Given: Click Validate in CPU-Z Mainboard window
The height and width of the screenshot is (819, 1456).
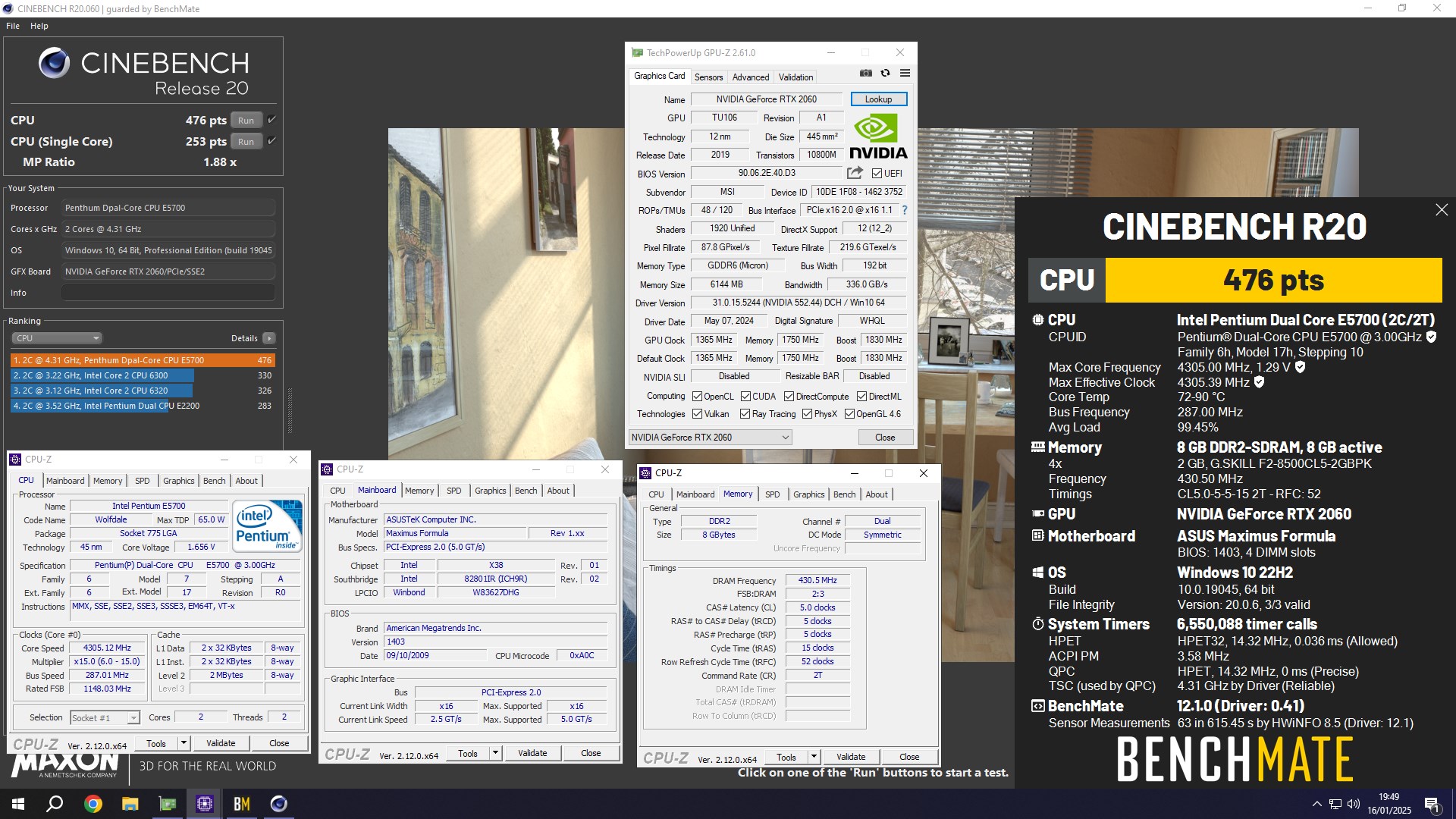Looking at the screenshot, I should click(532, 753).
